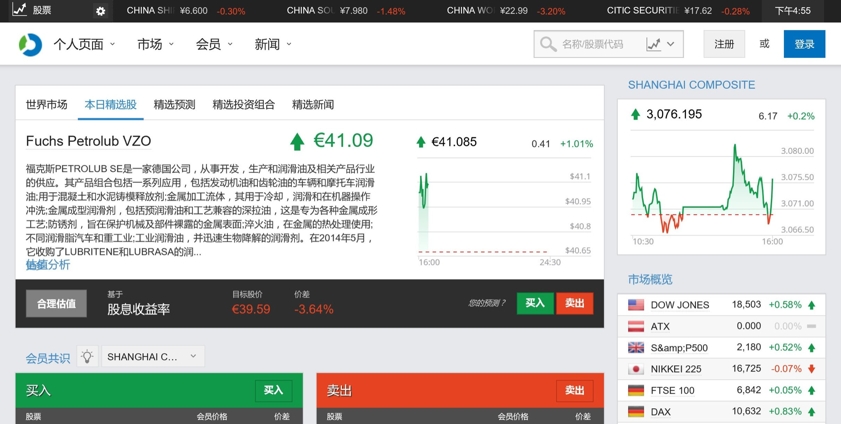
Task: Open the 估值分析 link below description
Action: click(x=48, y=264)
